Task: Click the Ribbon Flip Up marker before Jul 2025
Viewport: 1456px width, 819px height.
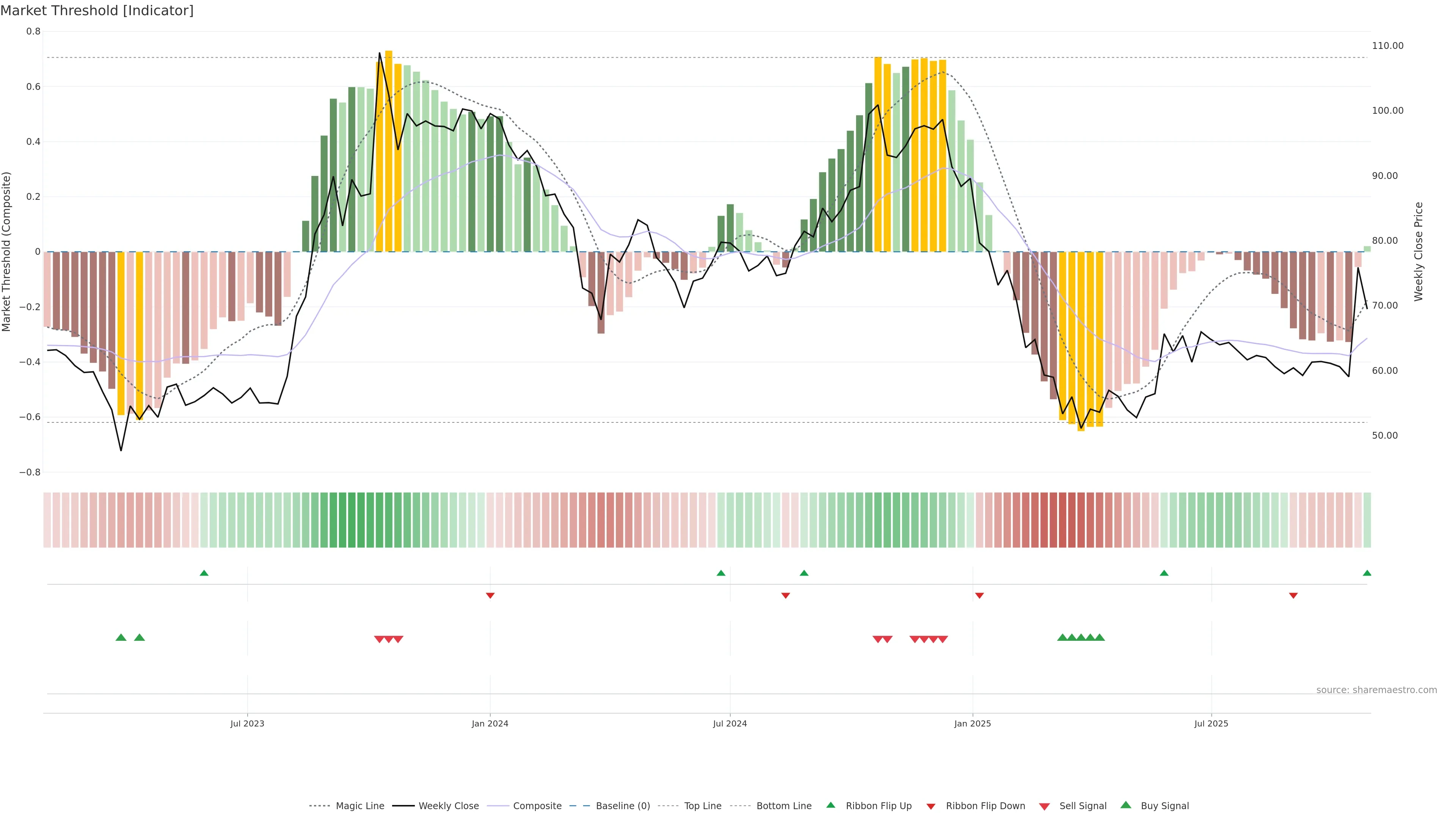Action: point(1164,573)
